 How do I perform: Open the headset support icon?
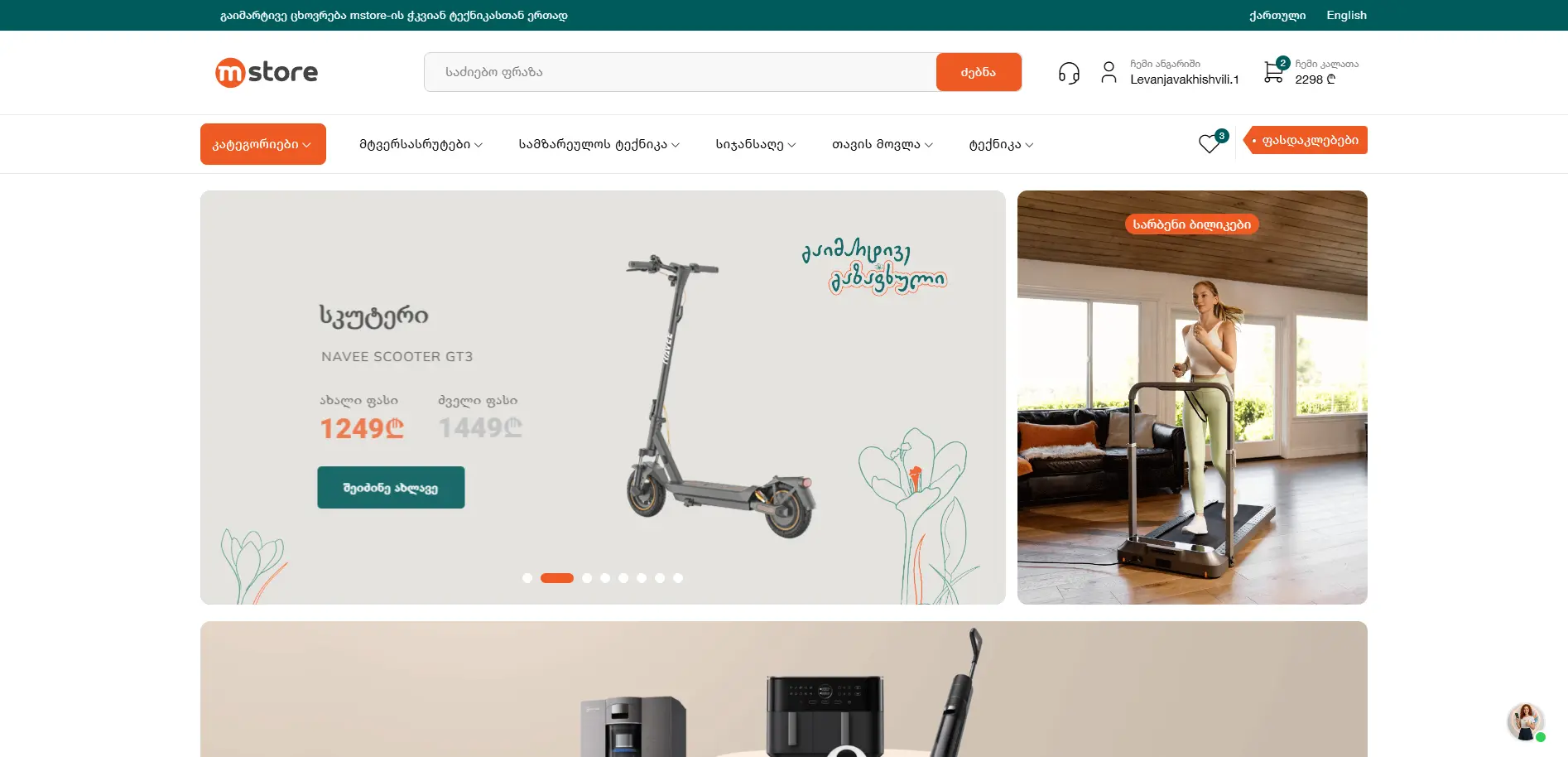coord(1069,73)
